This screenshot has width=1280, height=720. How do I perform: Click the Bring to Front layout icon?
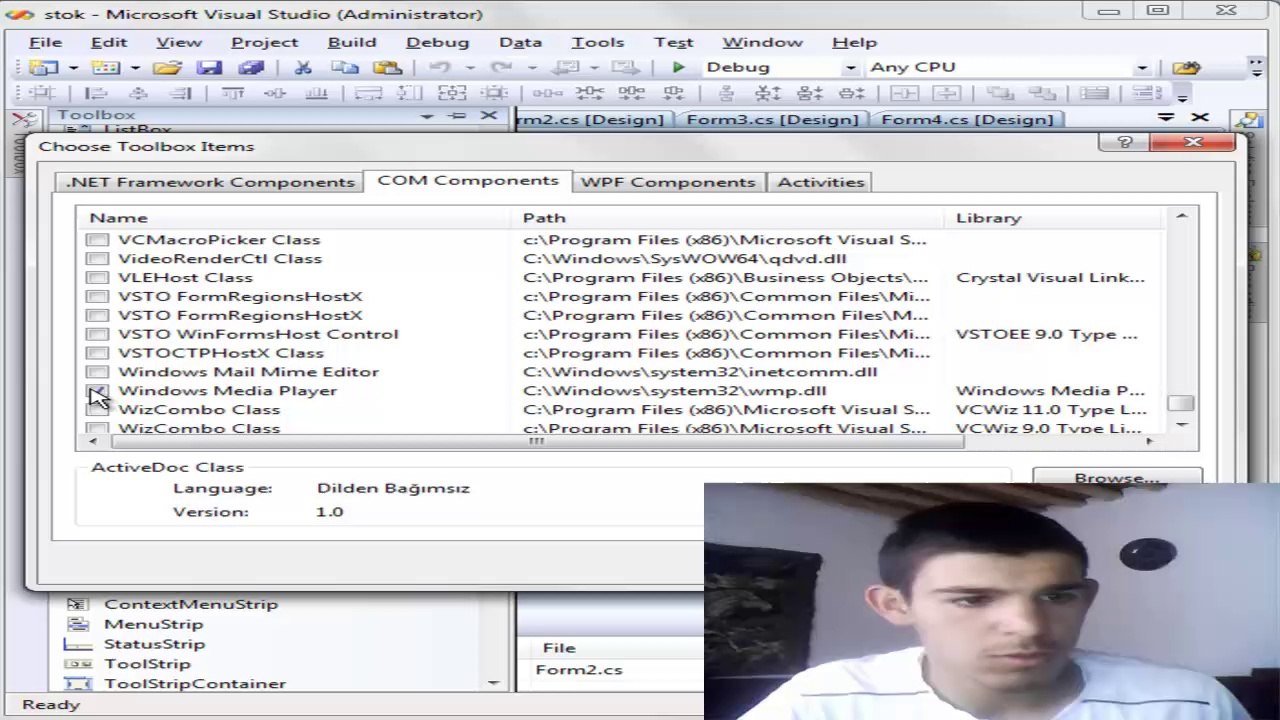point(999,93)
